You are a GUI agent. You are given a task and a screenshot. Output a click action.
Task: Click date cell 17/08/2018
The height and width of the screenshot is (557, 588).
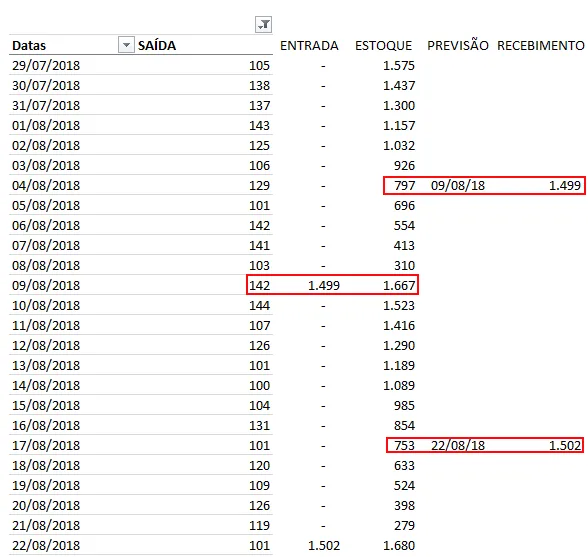46,445
